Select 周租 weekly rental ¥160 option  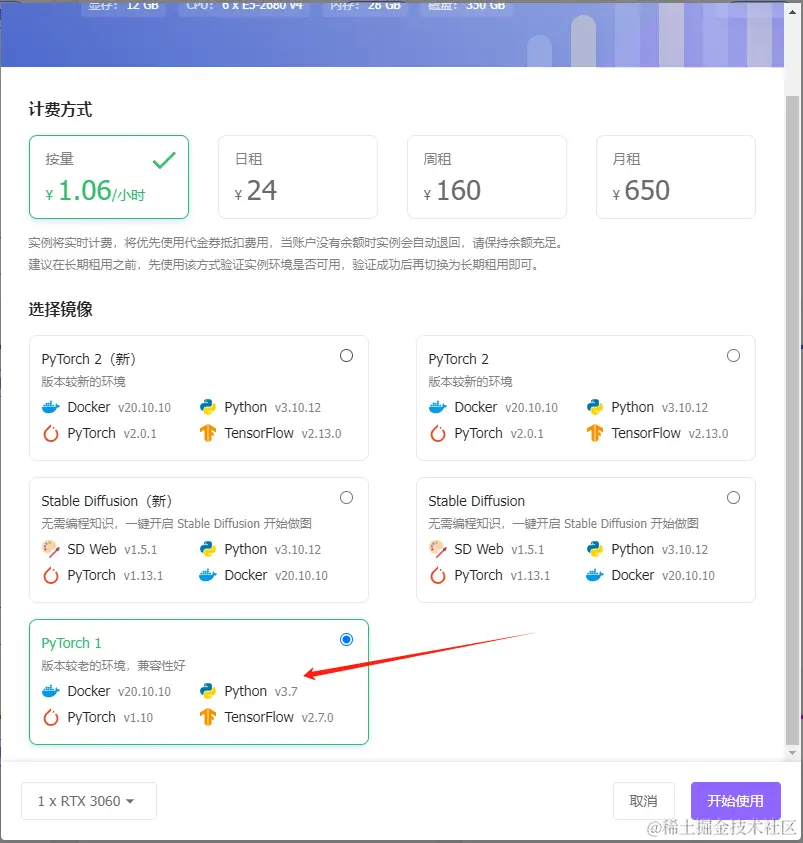click(x=487, y=177)
